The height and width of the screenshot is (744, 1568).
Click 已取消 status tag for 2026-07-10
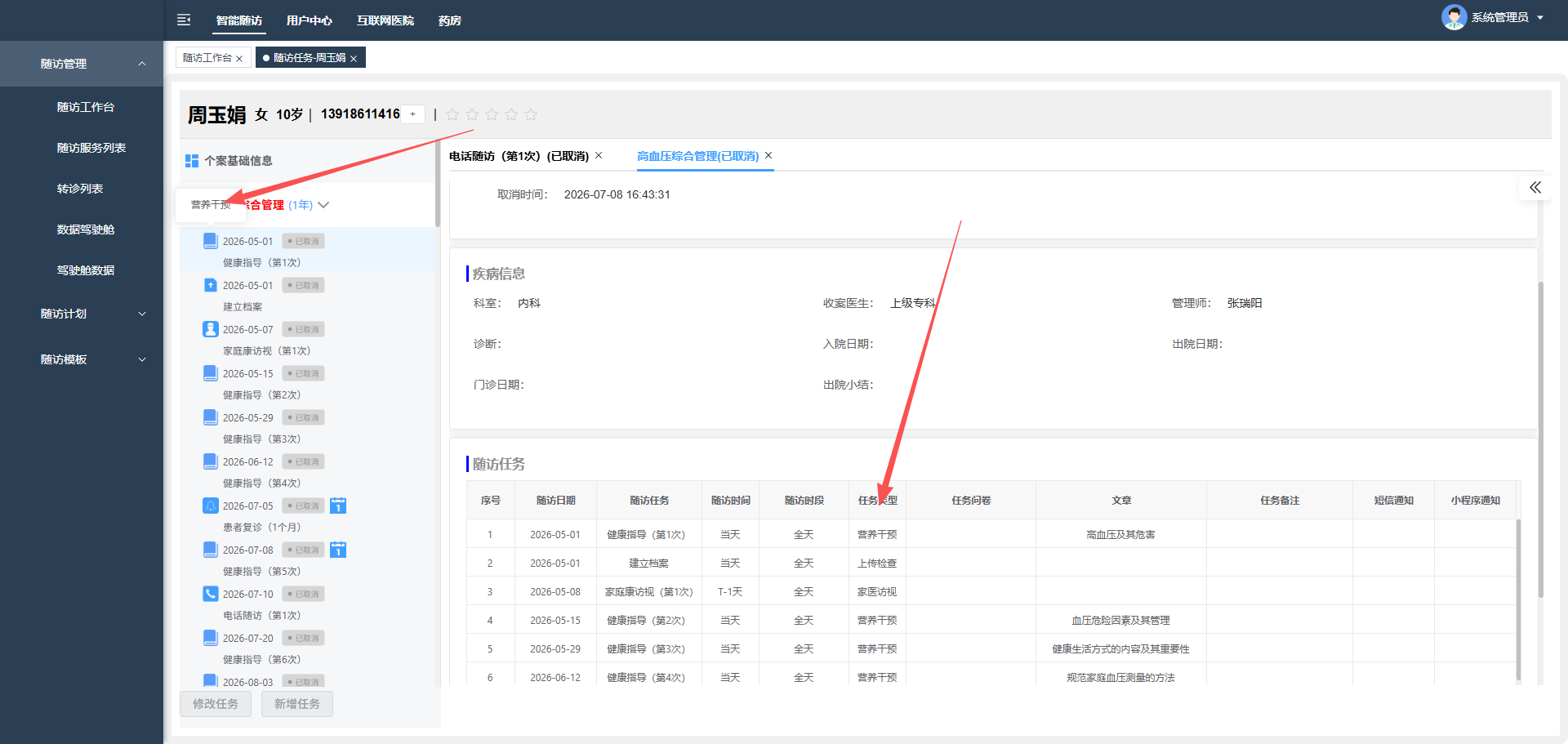tap(304, 594)
